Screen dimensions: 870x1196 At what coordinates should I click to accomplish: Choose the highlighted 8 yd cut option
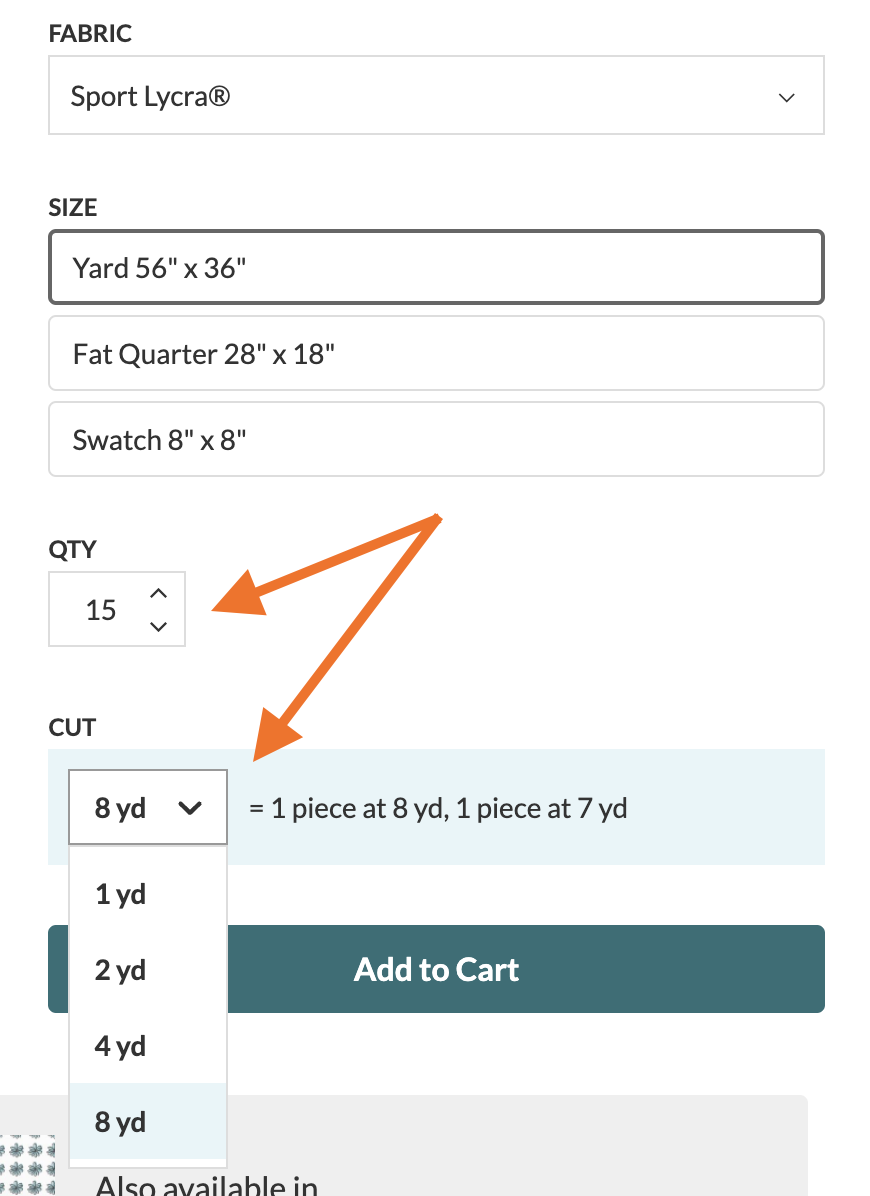coord(148,1121)
